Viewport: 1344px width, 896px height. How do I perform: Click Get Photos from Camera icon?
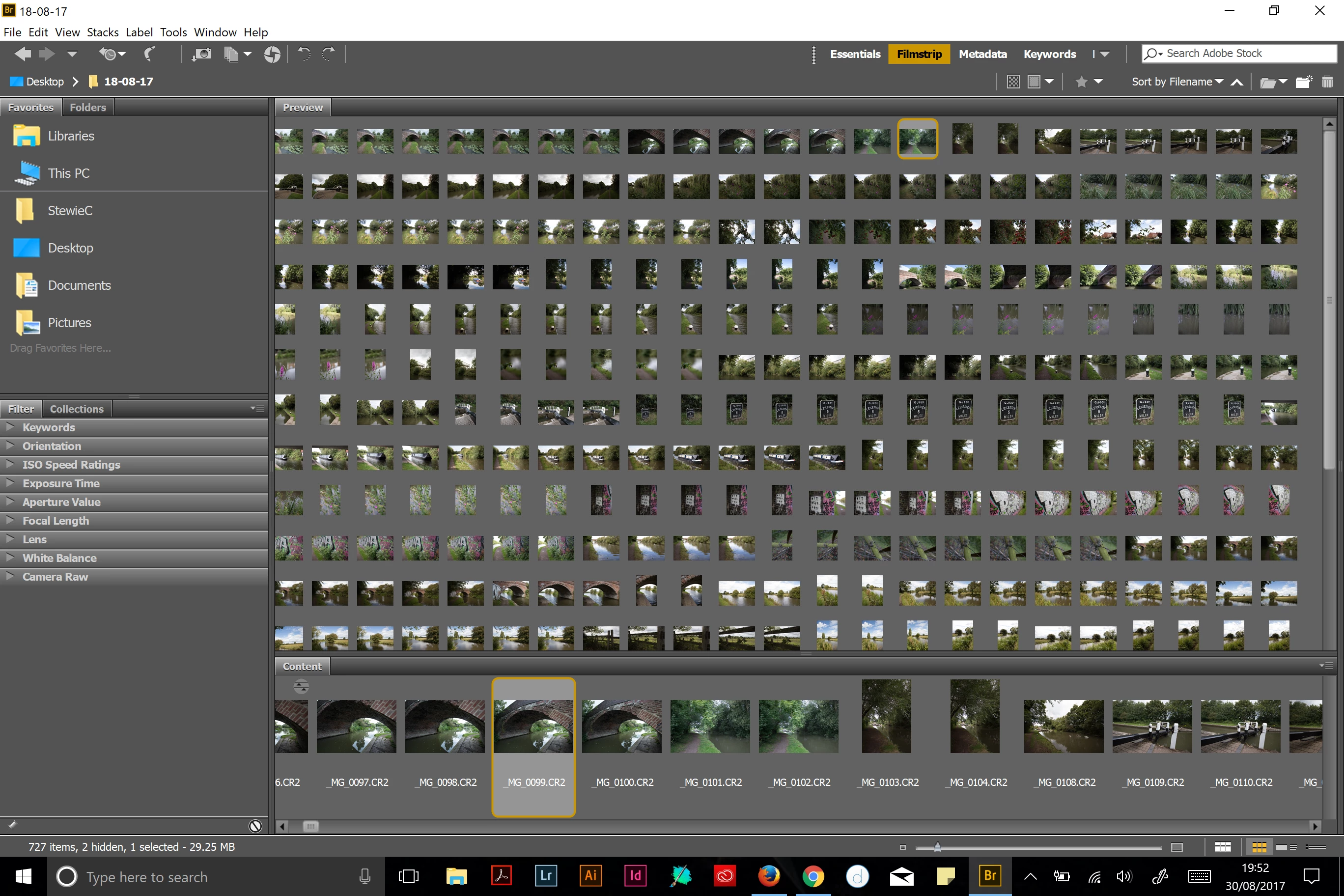201,54
